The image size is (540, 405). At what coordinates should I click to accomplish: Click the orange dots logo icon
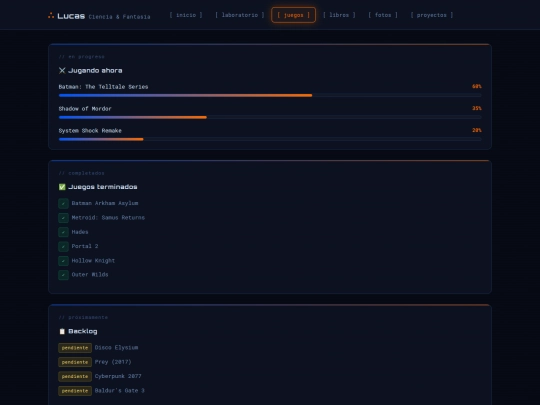pos(51,15)
